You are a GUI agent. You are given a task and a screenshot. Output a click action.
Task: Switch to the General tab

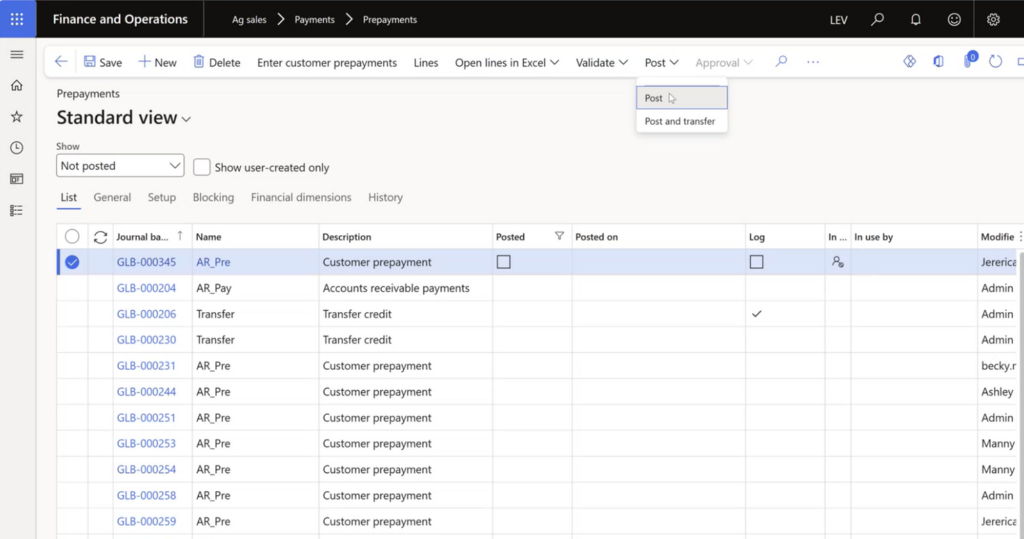tap(112, 197)
